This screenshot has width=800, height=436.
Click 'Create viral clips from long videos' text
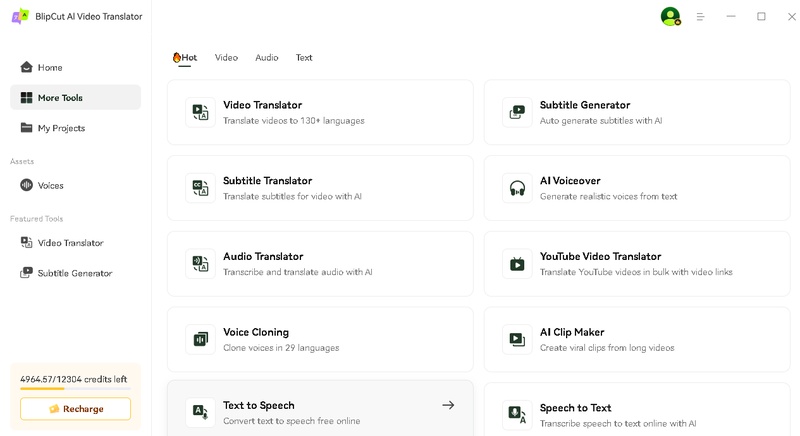(607, 348)
